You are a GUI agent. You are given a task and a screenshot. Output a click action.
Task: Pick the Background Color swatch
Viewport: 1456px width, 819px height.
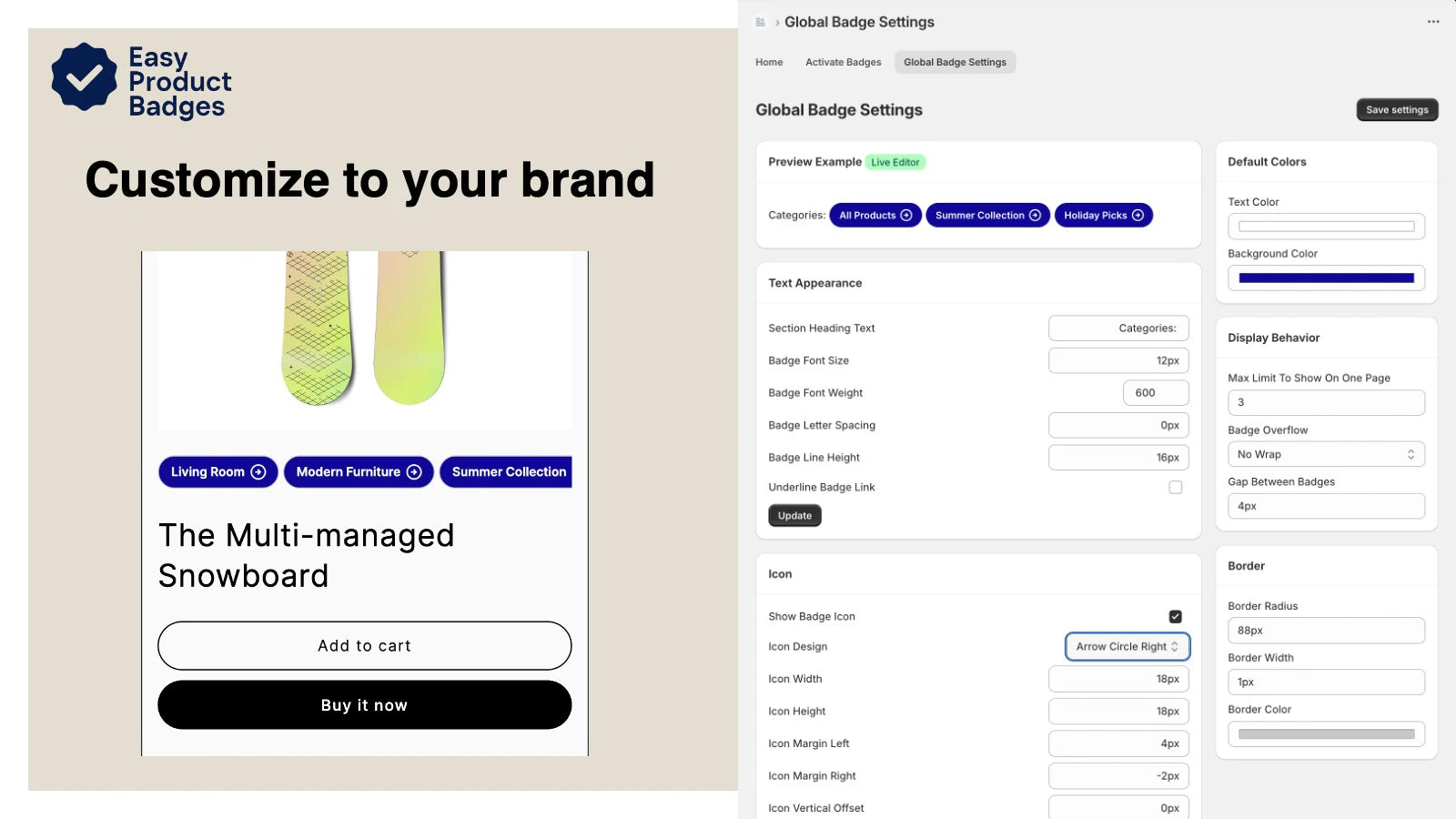click(x=1326, y=278)
